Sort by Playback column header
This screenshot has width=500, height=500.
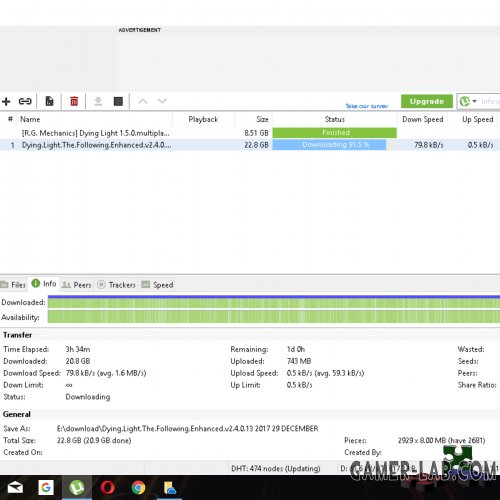[203, 119]
